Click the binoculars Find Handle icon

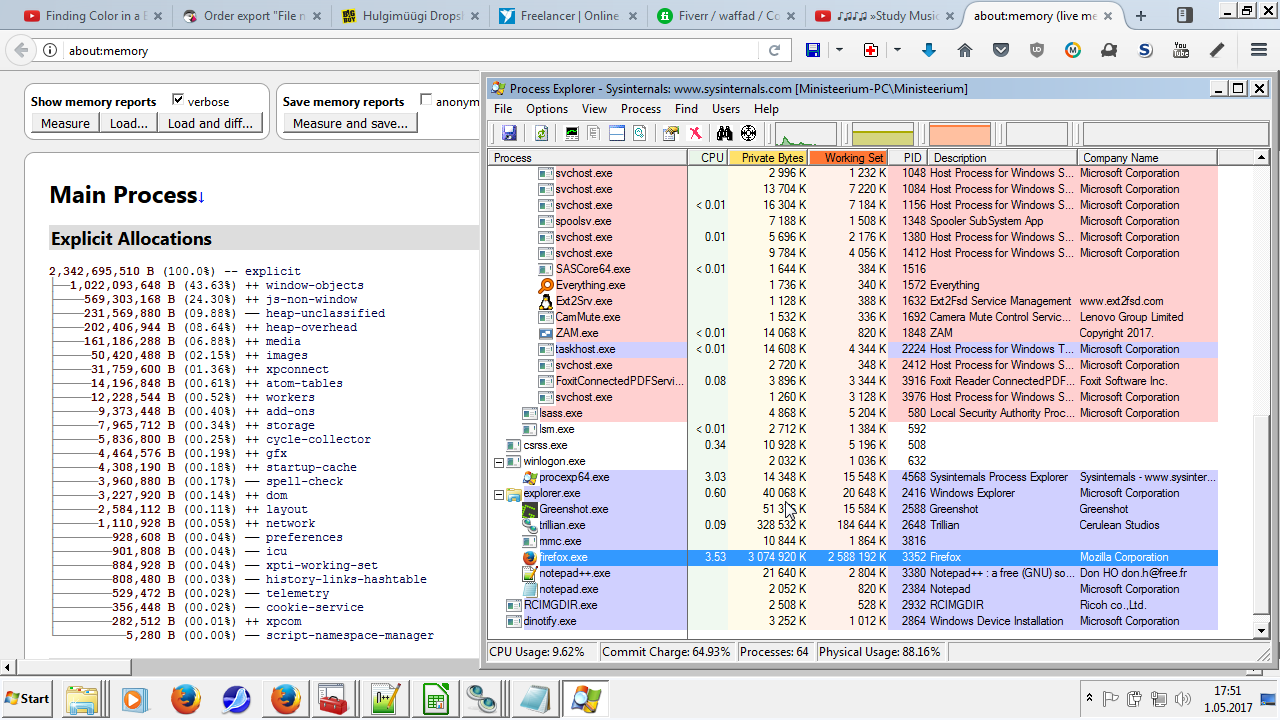point(724,133)
